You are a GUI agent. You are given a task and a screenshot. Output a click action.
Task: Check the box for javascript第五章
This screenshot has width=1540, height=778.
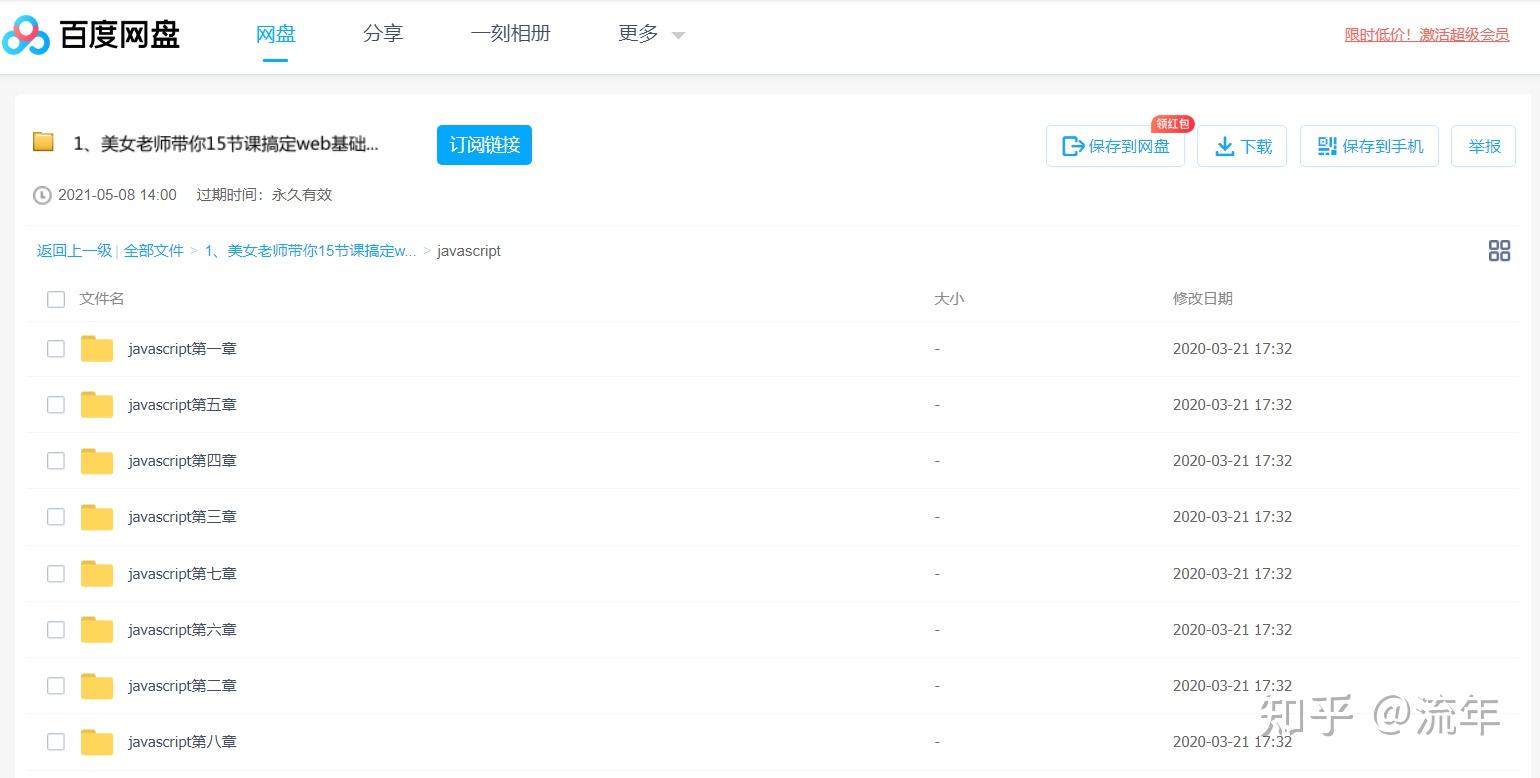point(56,405)
